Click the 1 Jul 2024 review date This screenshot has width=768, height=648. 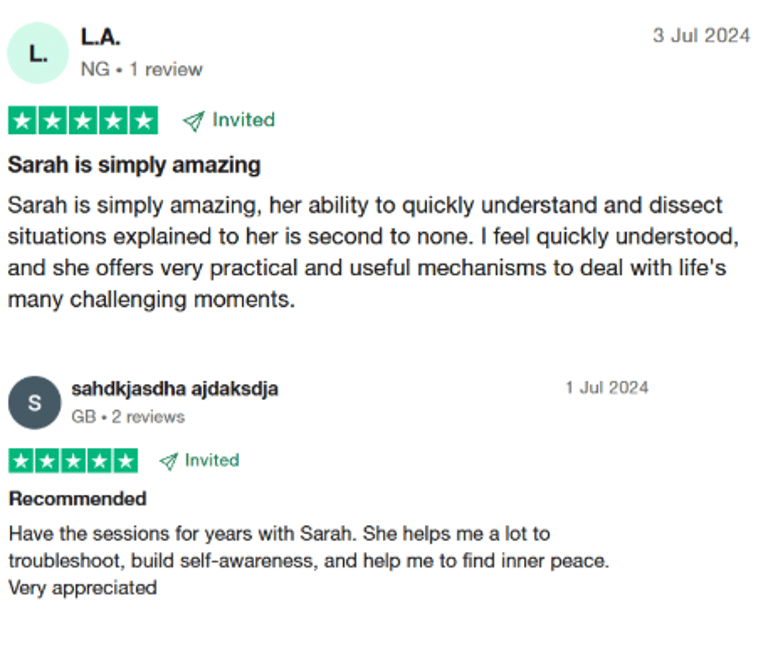click(x=607, y=387)
